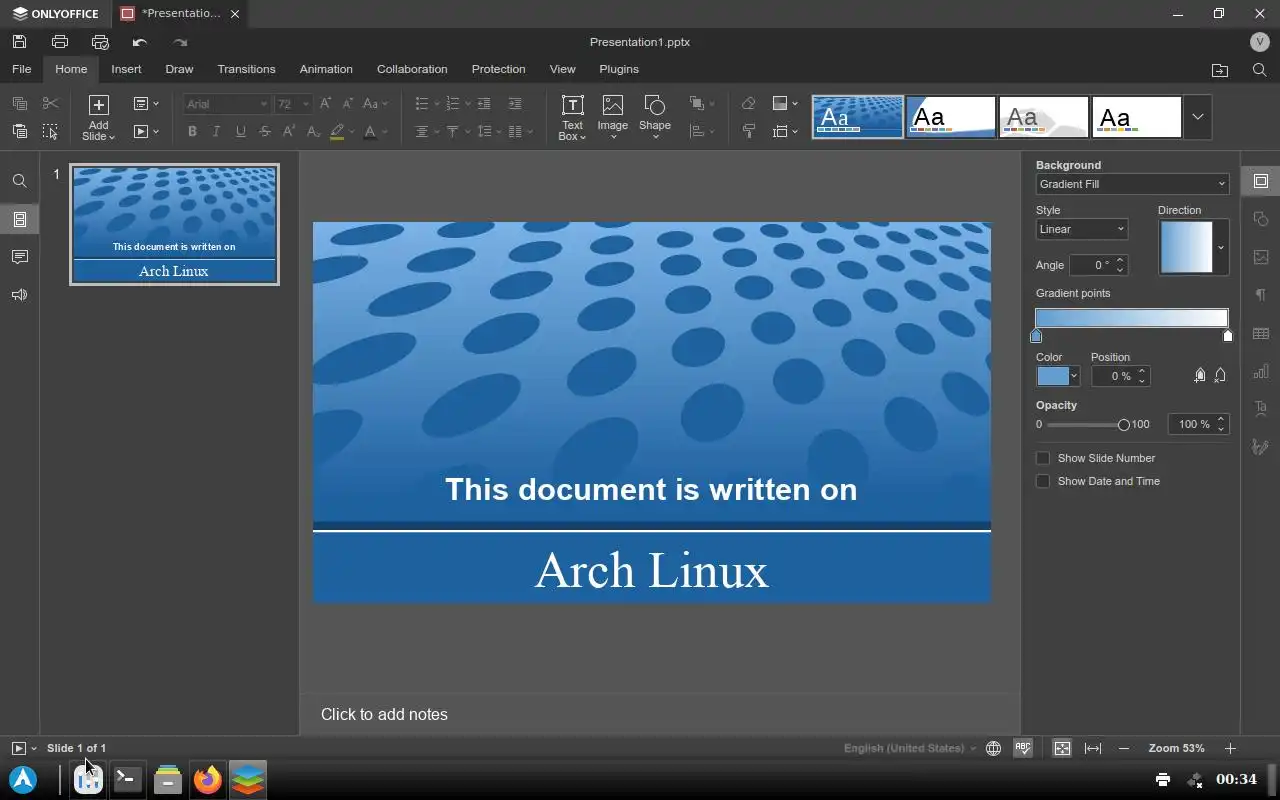Zoom out with the minus button
The image size is (1280, 800).
[1124, 748]
